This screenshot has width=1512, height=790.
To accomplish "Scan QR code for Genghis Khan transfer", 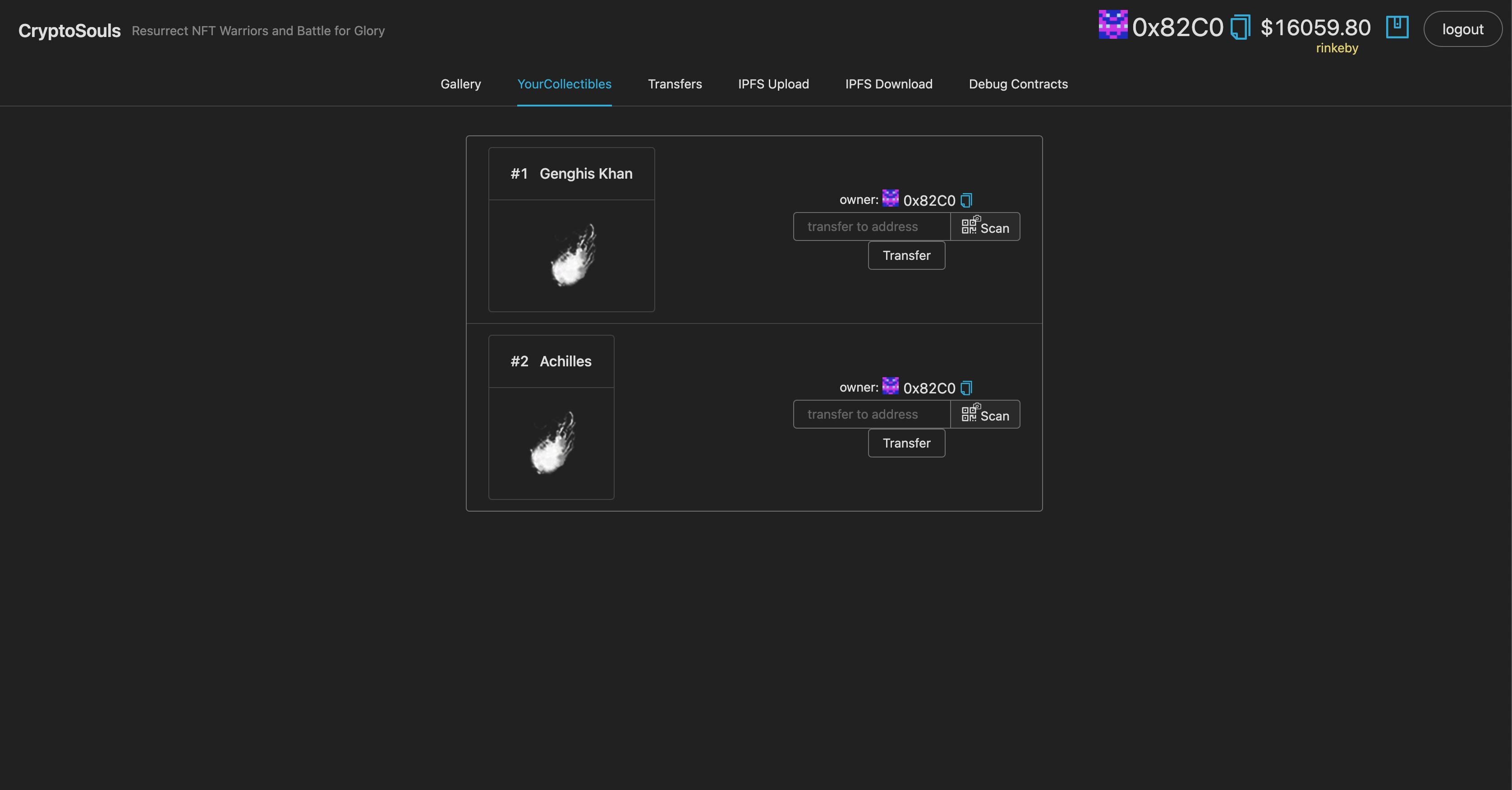I will tap(985, 227).
